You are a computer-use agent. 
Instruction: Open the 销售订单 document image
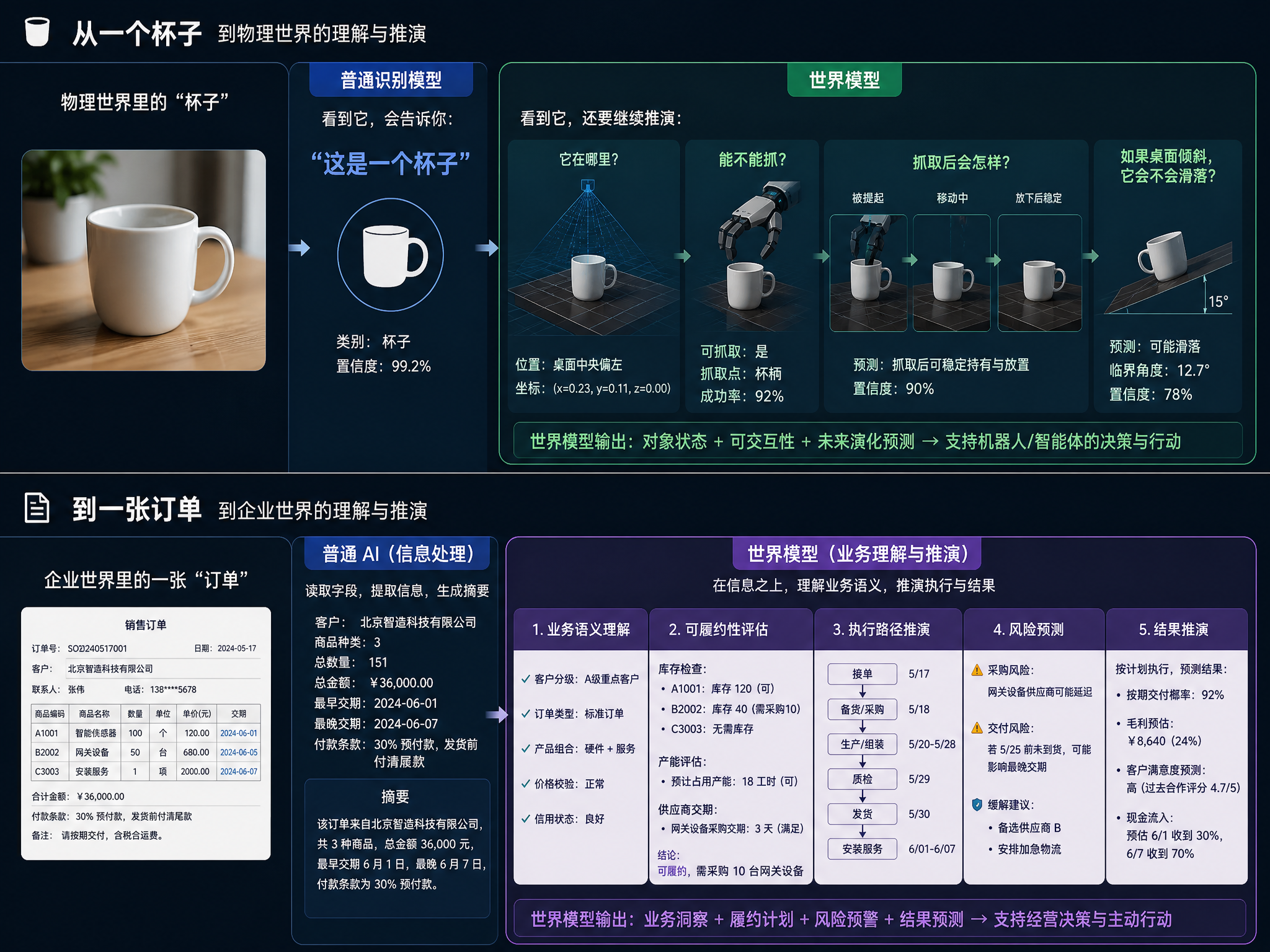coord(146,733)
